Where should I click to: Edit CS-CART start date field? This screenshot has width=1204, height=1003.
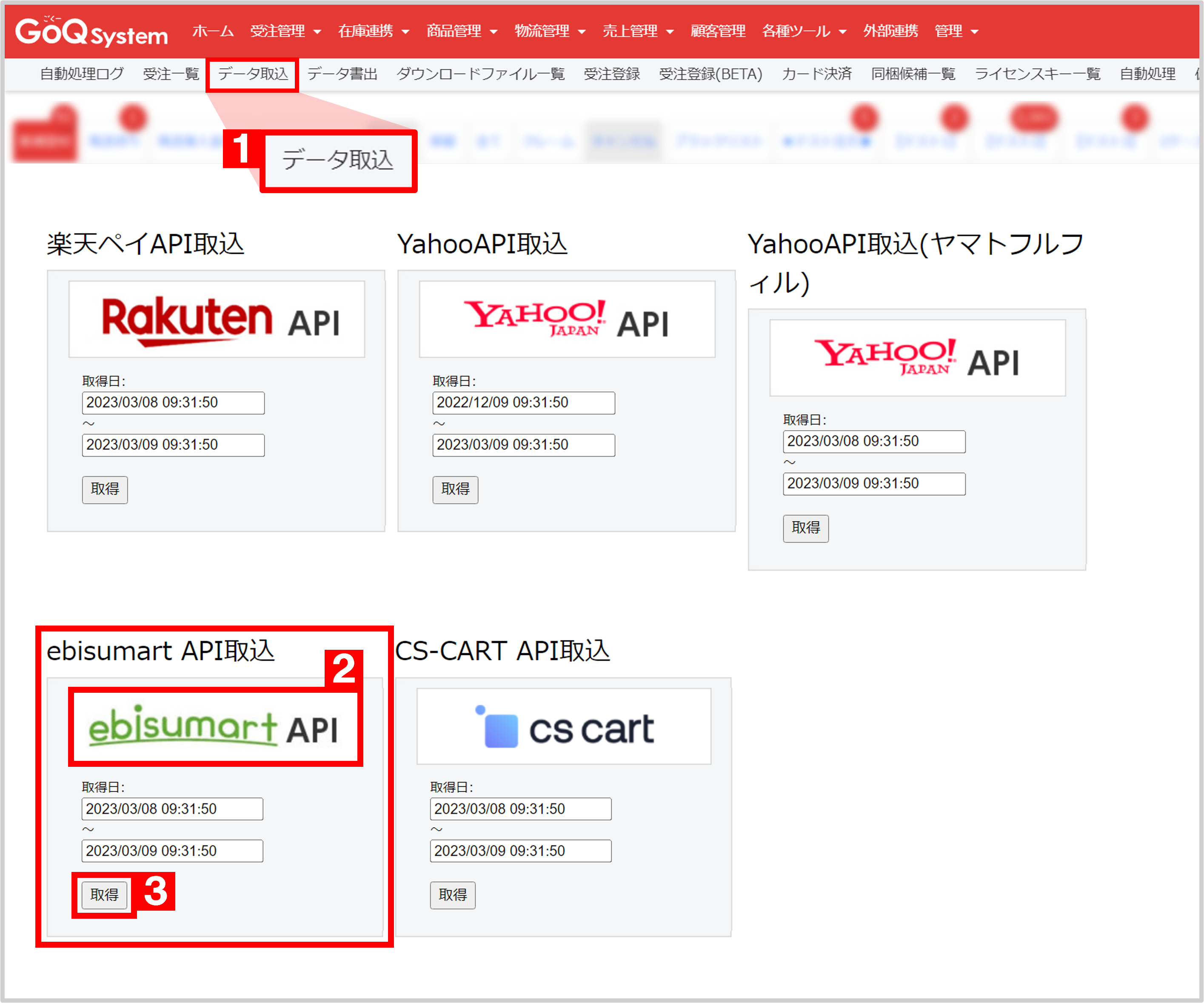[521, 809]
